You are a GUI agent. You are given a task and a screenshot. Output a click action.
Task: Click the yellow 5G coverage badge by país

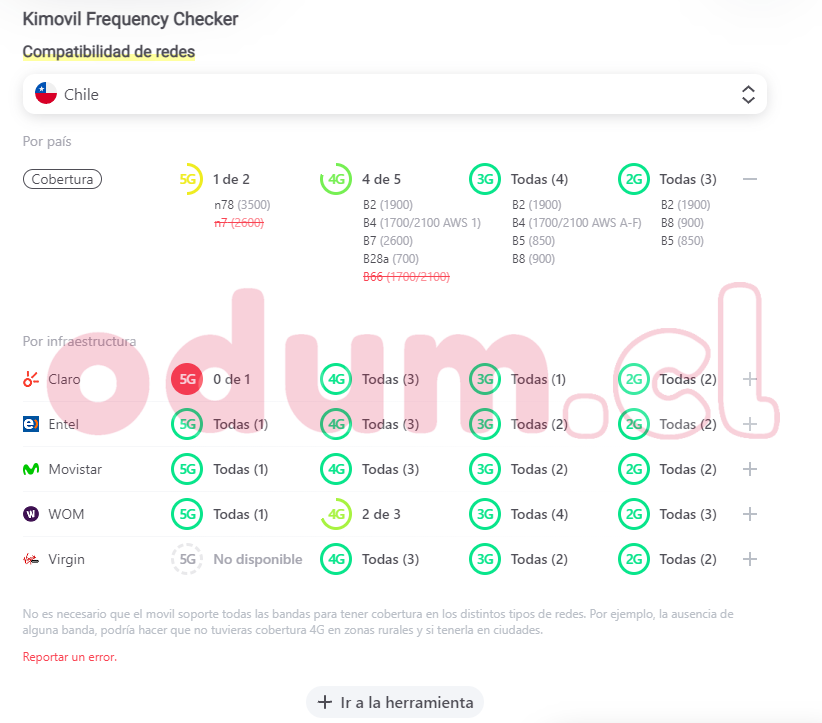click(x=189, y=180)
